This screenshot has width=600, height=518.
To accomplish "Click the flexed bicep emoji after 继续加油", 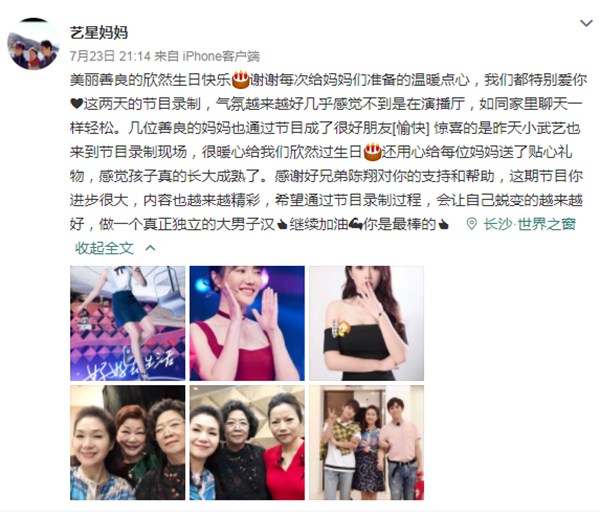I will pos(355,224).
